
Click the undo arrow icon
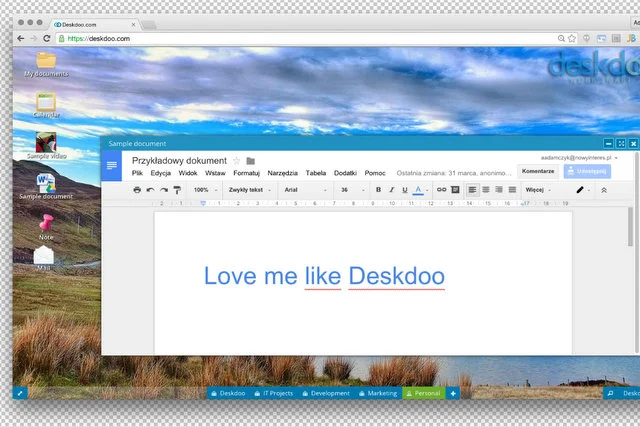pyautogui.click(x=150, y=190)
